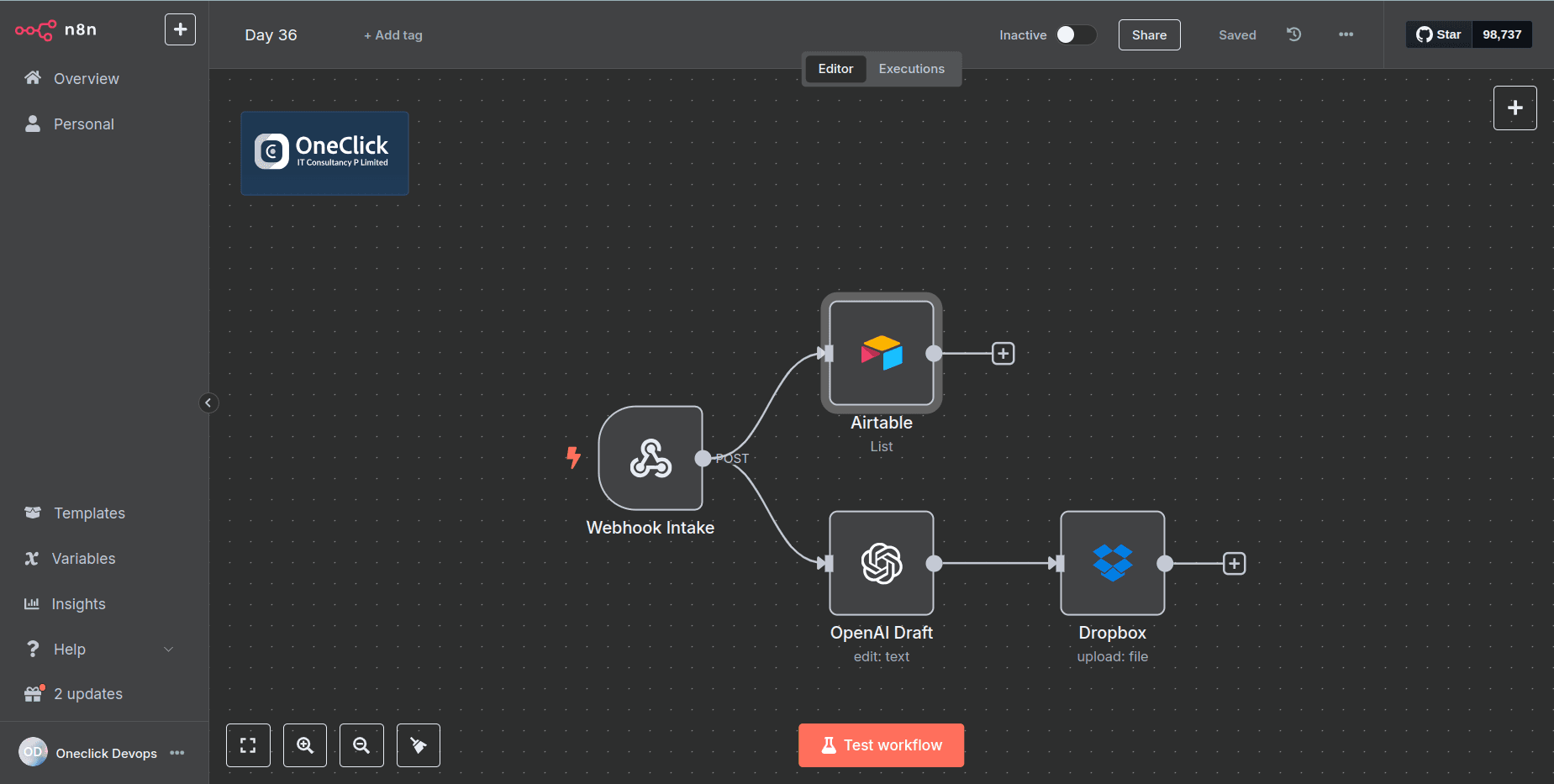
Task: Click the webhook trigger lightning icon
Action: (x=573, y=457)
